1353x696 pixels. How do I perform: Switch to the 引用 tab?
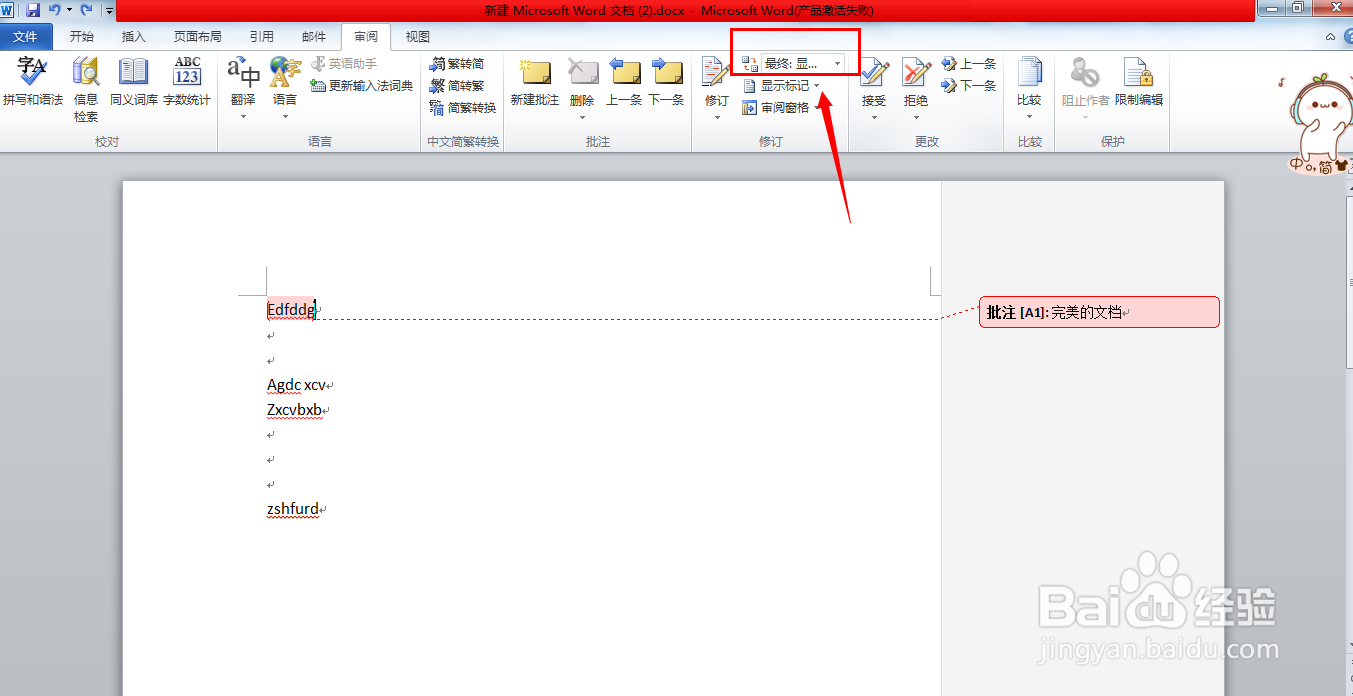pos(262,37)
